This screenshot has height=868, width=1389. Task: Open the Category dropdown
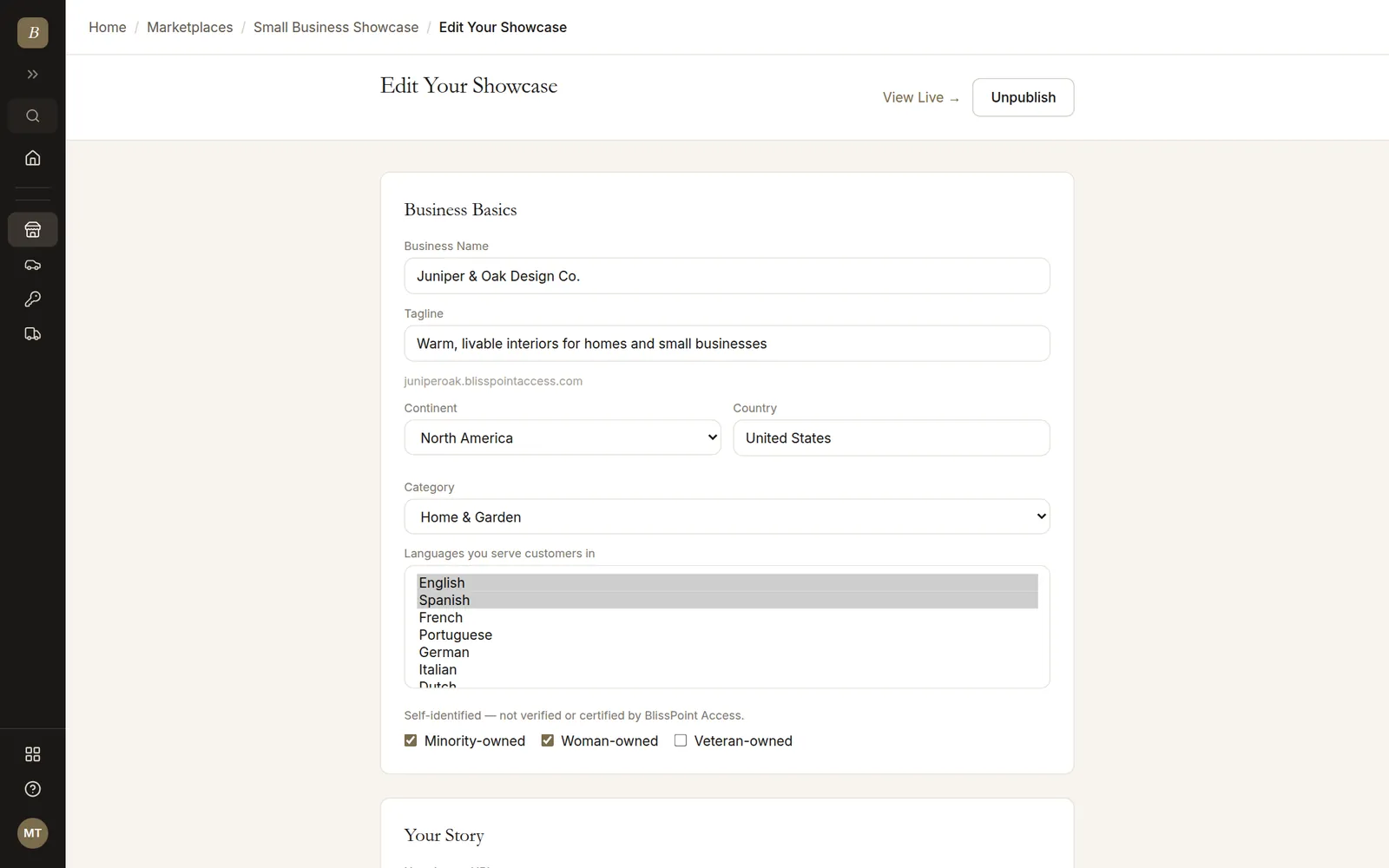[x=727, y=516]
